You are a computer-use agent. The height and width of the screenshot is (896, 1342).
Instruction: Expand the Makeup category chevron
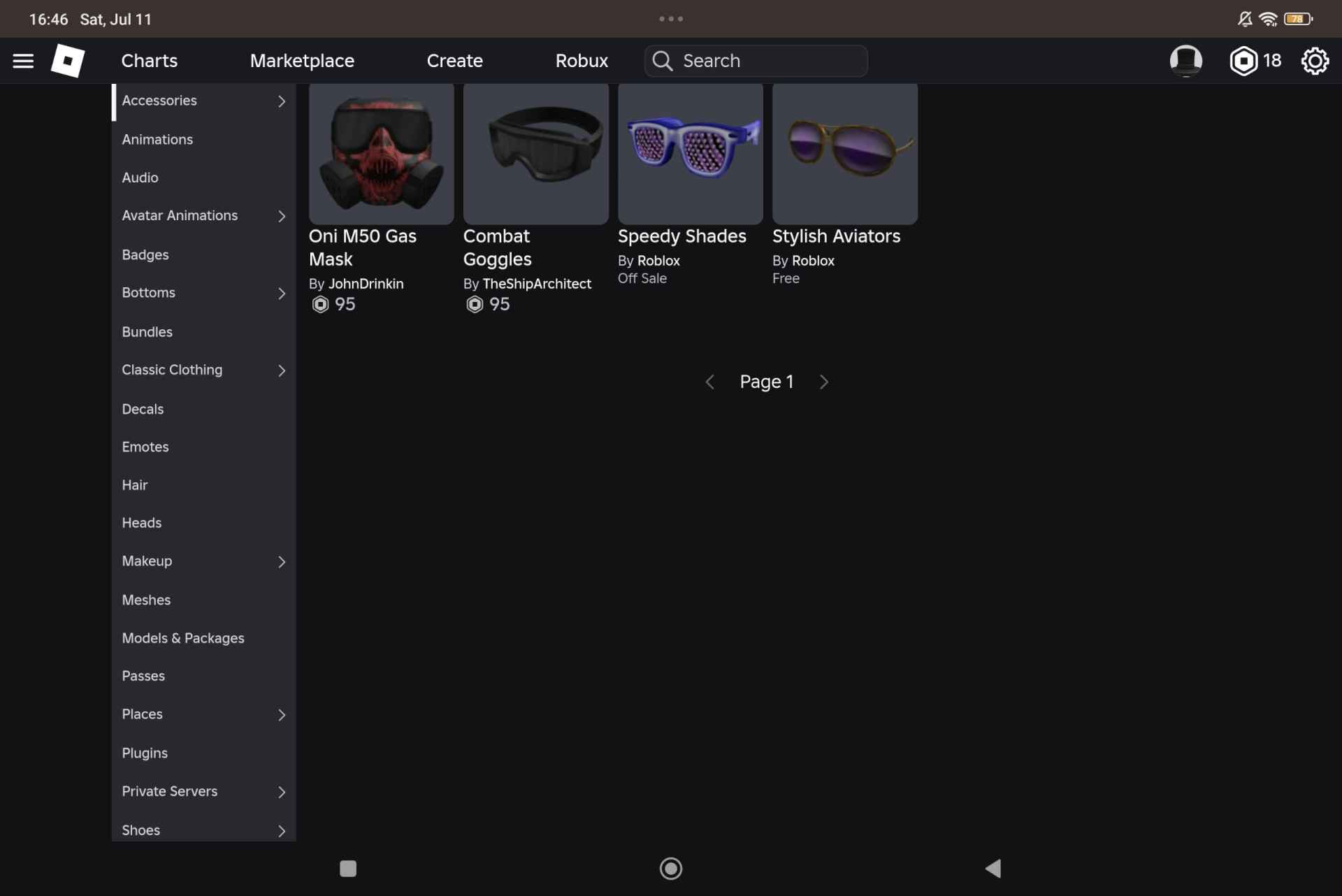tap(282, 562)
